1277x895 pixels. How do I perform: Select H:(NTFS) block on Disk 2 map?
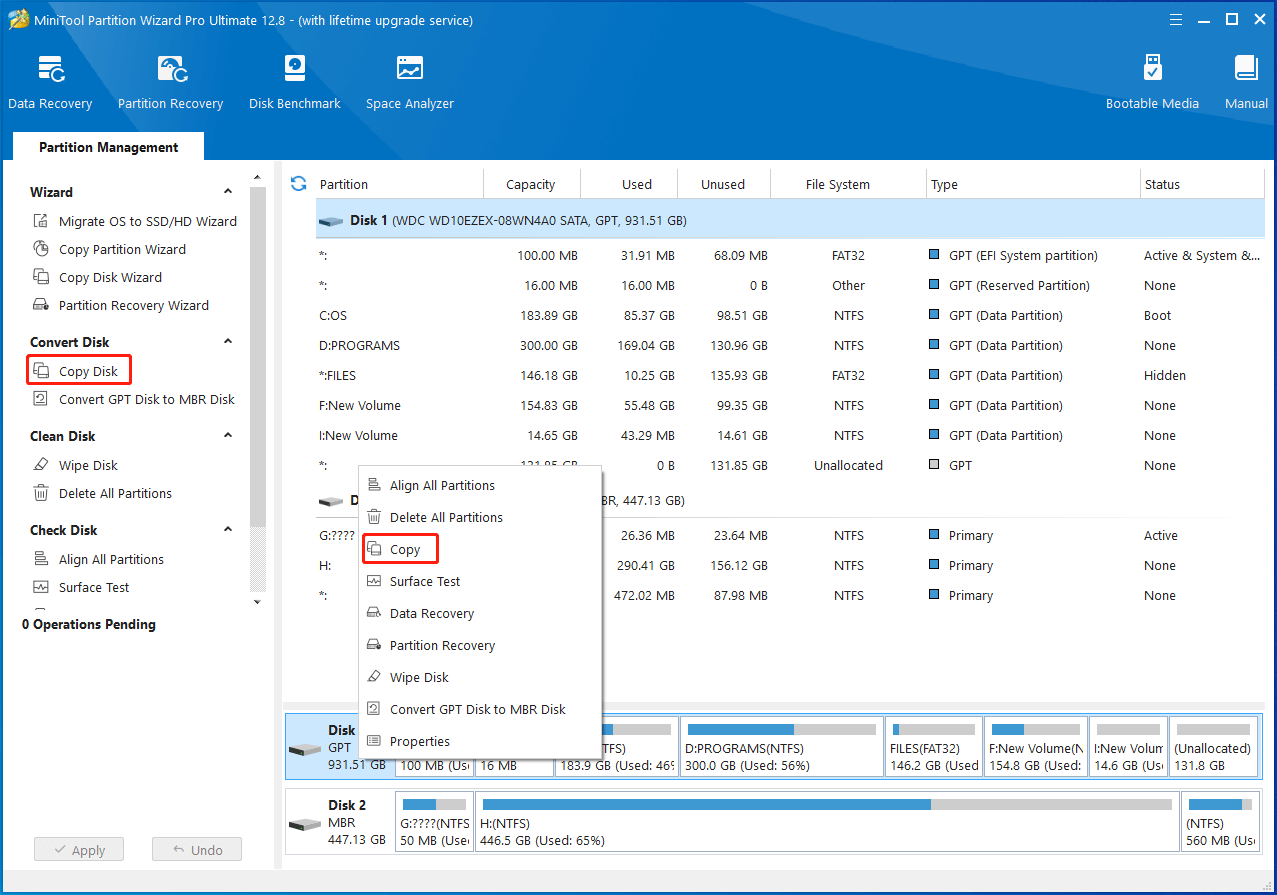tap(827, 821)
